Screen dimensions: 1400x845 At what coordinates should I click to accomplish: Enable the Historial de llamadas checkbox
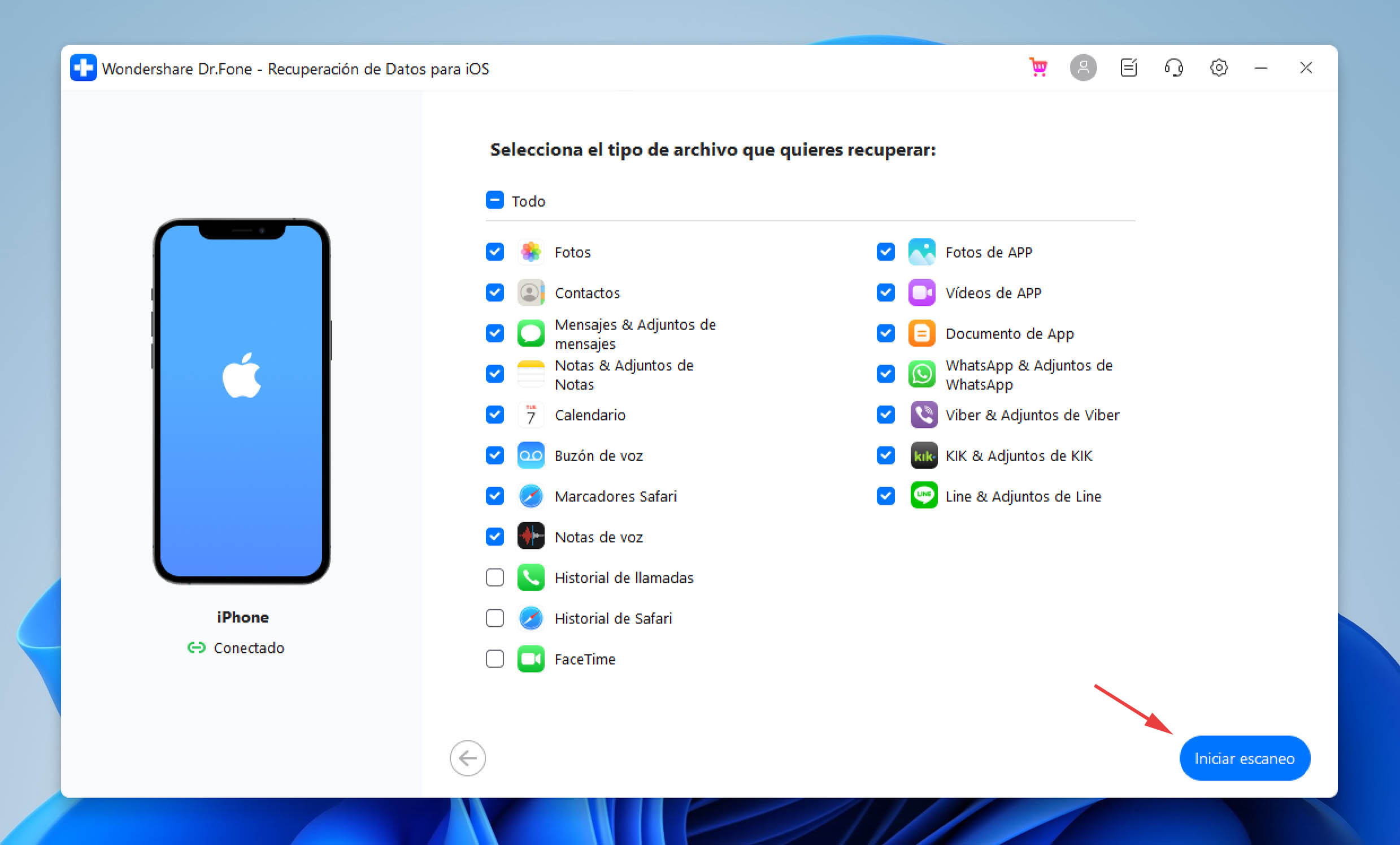[495, 577]
